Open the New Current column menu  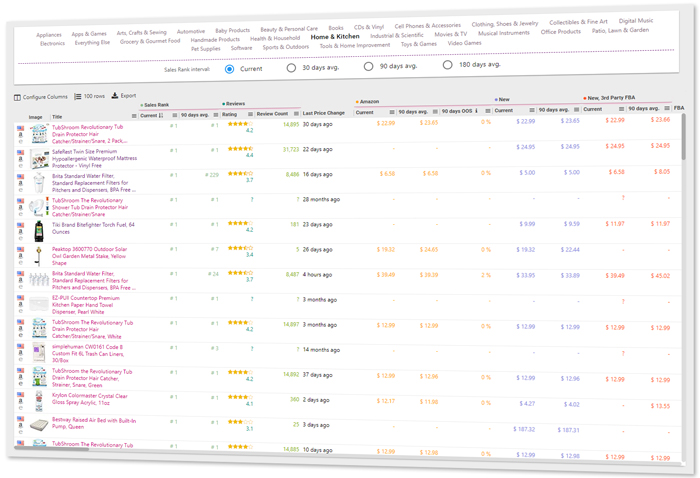(532, 110)
